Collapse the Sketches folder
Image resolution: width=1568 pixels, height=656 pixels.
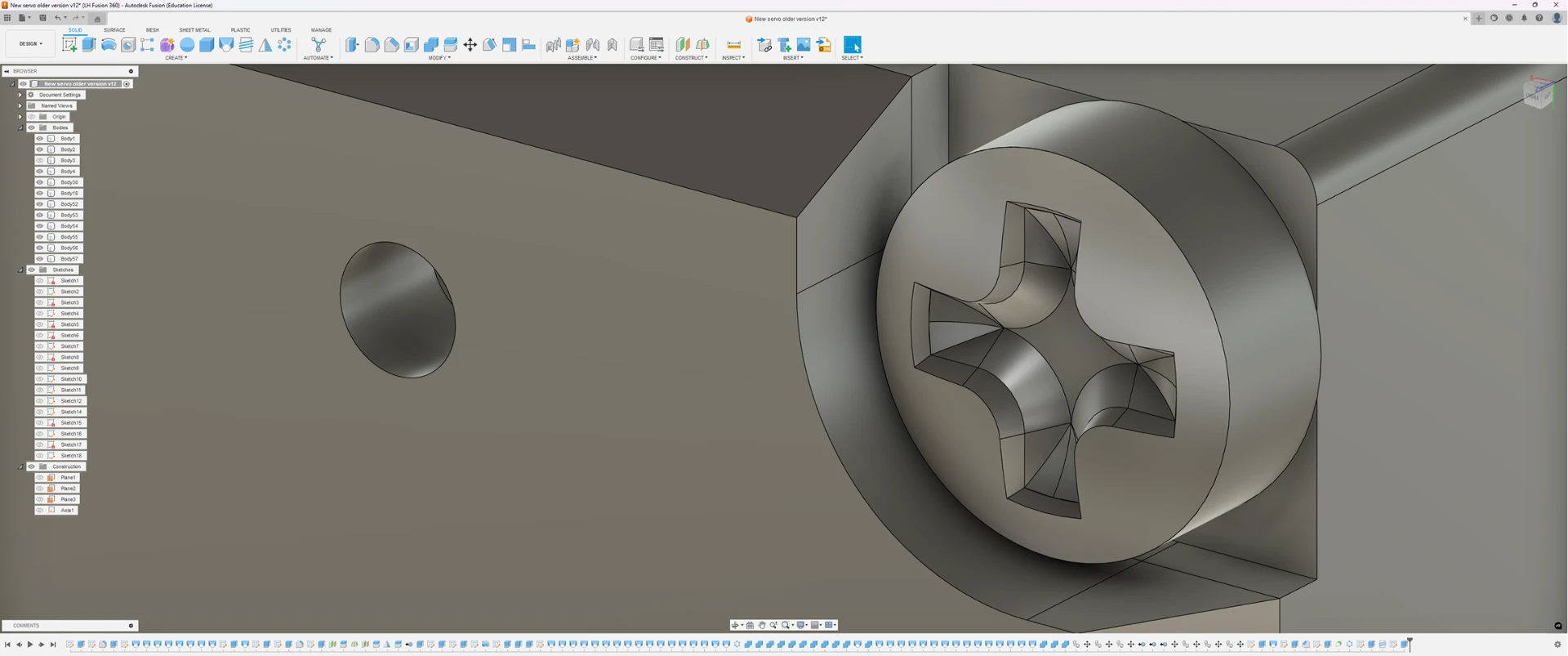coord(20,270)
